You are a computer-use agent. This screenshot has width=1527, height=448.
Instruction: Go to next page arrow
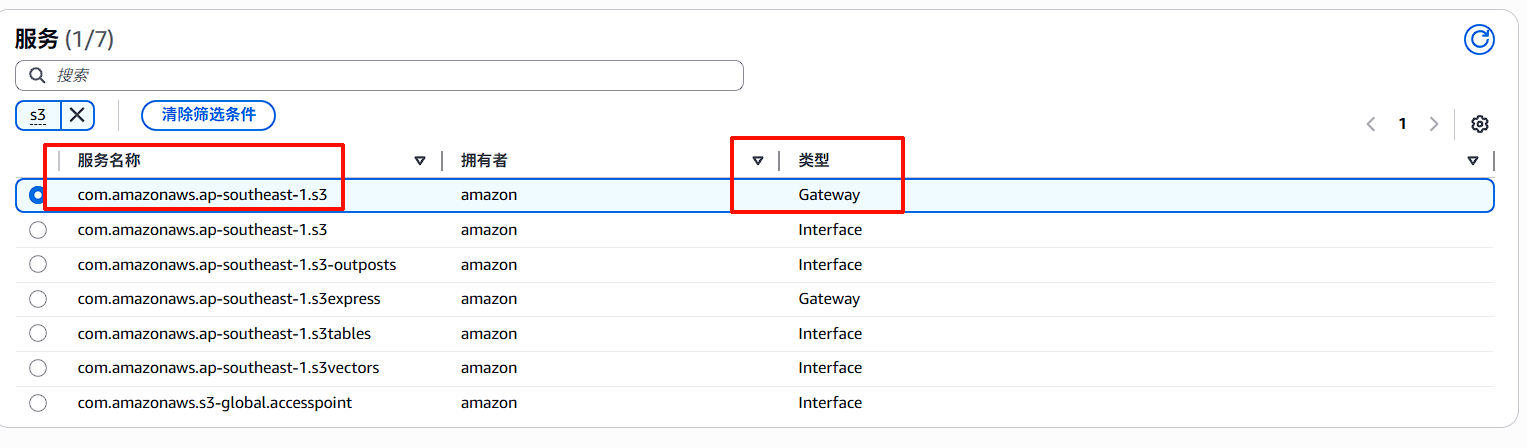[x=1434, y=124]
